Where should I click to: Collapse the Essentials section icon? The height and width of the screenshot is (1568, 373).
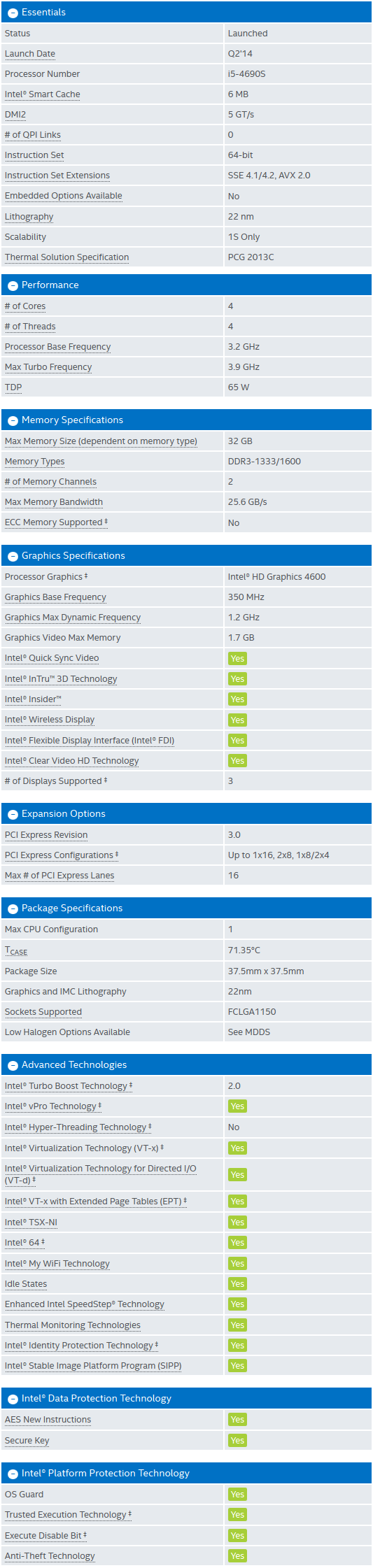coord(13,13)
